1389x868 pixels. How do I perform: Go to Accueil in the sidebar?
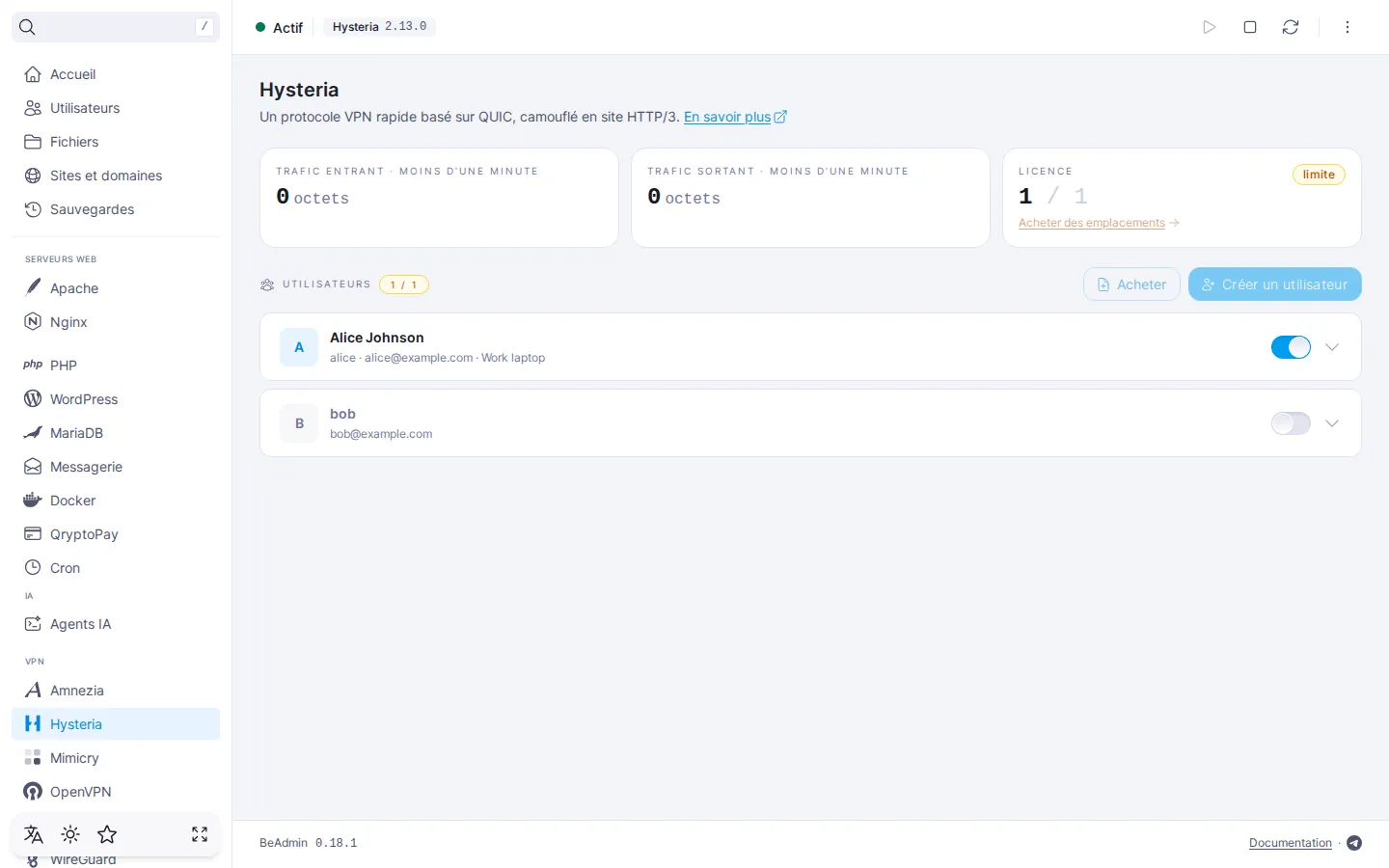116,74
